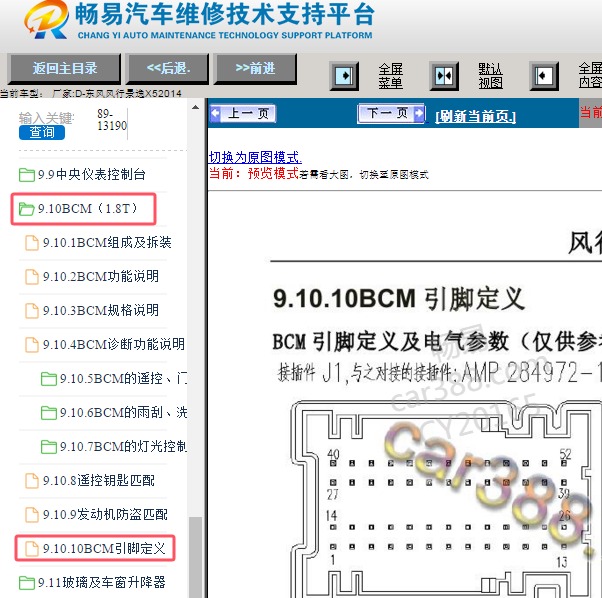The width and height of the screenshot is (602, 598).
Task: Expand 9.11玻璃及车窗升降器 folder
Action: pos(101,582)
